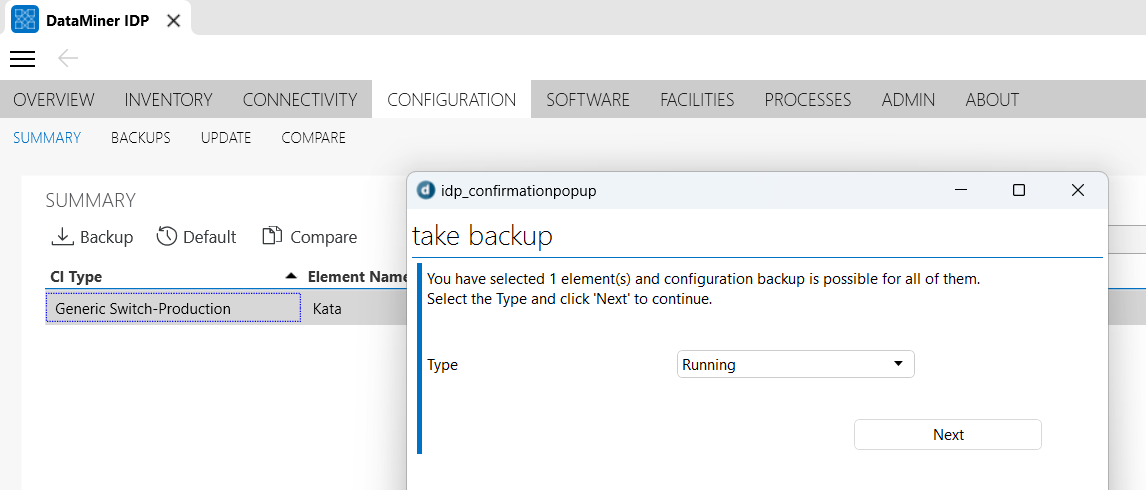This screenshot has height=490, width=1146.
Task: Open the UPDATE subtab
Action: point(226,137)
